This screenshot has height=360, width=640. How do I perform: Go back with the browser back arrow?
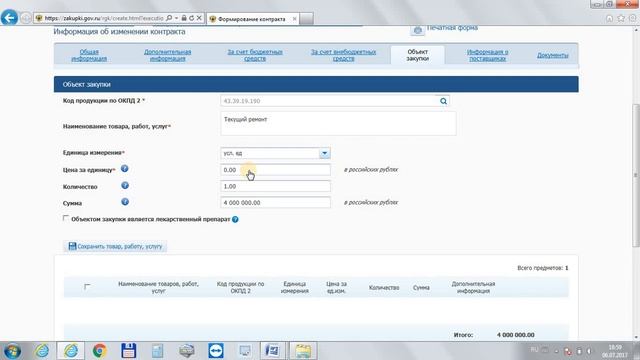pyautogui.click(x=9, y=18)
